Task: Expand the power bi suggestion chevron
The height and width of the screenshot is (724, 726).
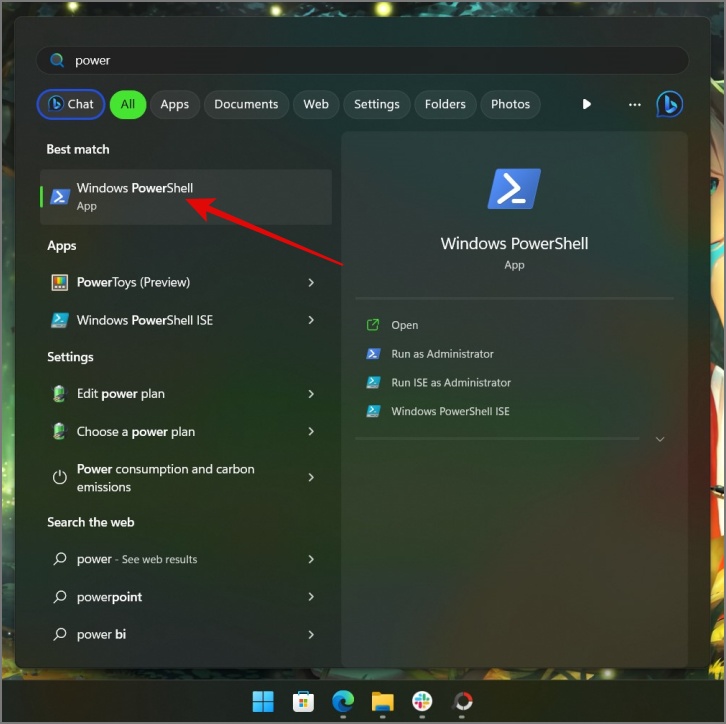Action: 311,635
